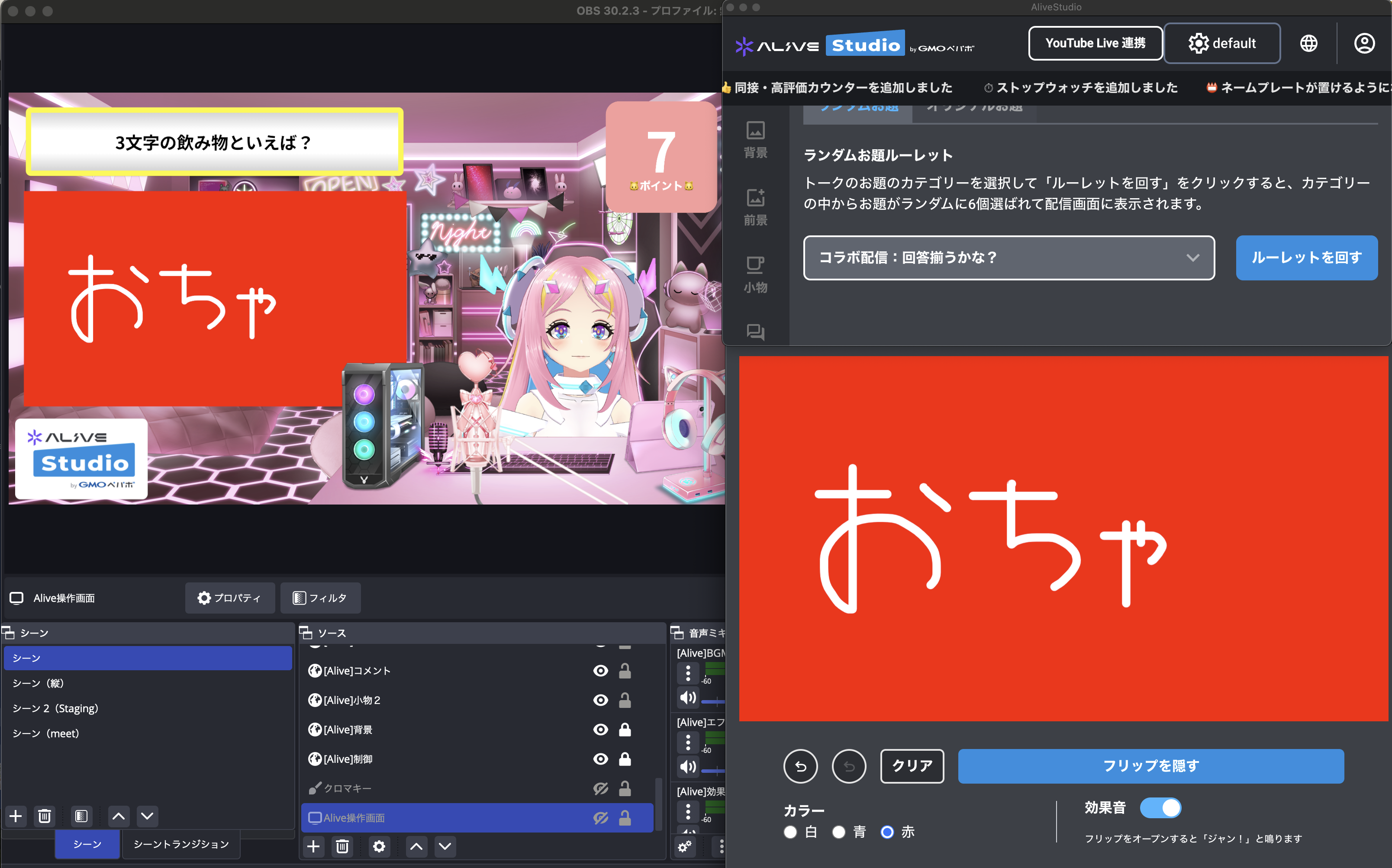1392x868 pixels.
Task: Select the 青 flip color radio
Action: click(x=838, y=832)
